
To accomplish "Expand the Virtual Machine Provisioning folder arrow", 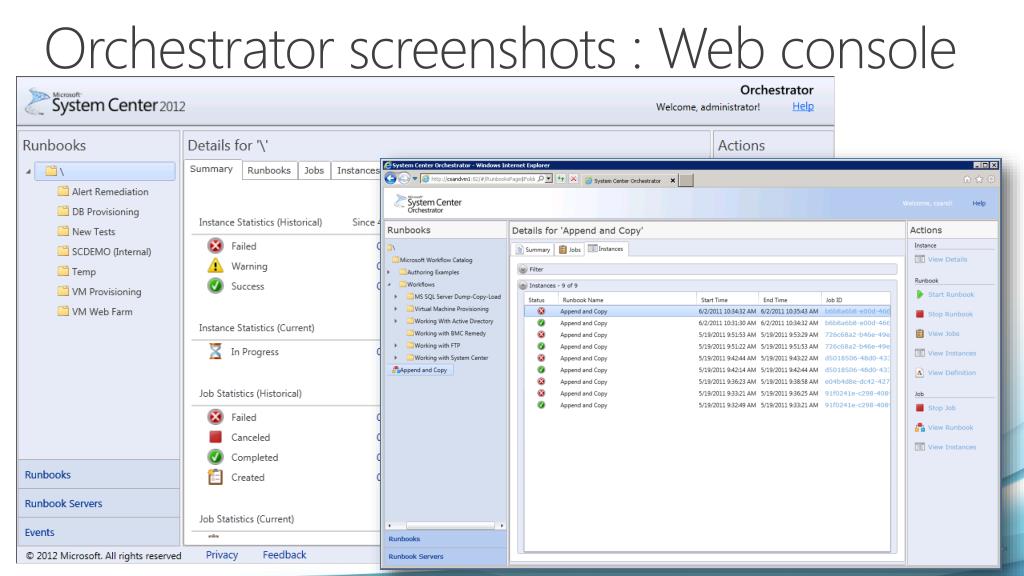I will (x=396, y=309).
